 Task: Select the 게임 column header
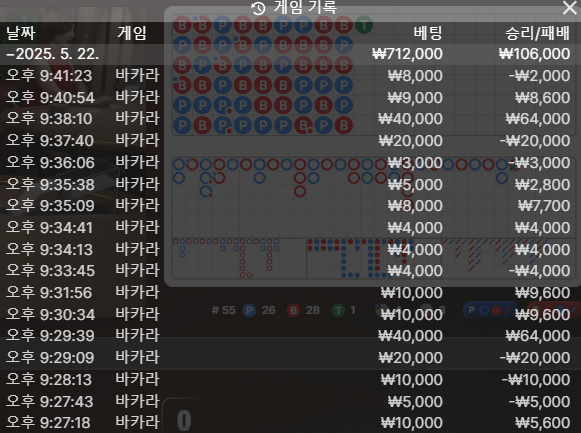coord(132,33)
